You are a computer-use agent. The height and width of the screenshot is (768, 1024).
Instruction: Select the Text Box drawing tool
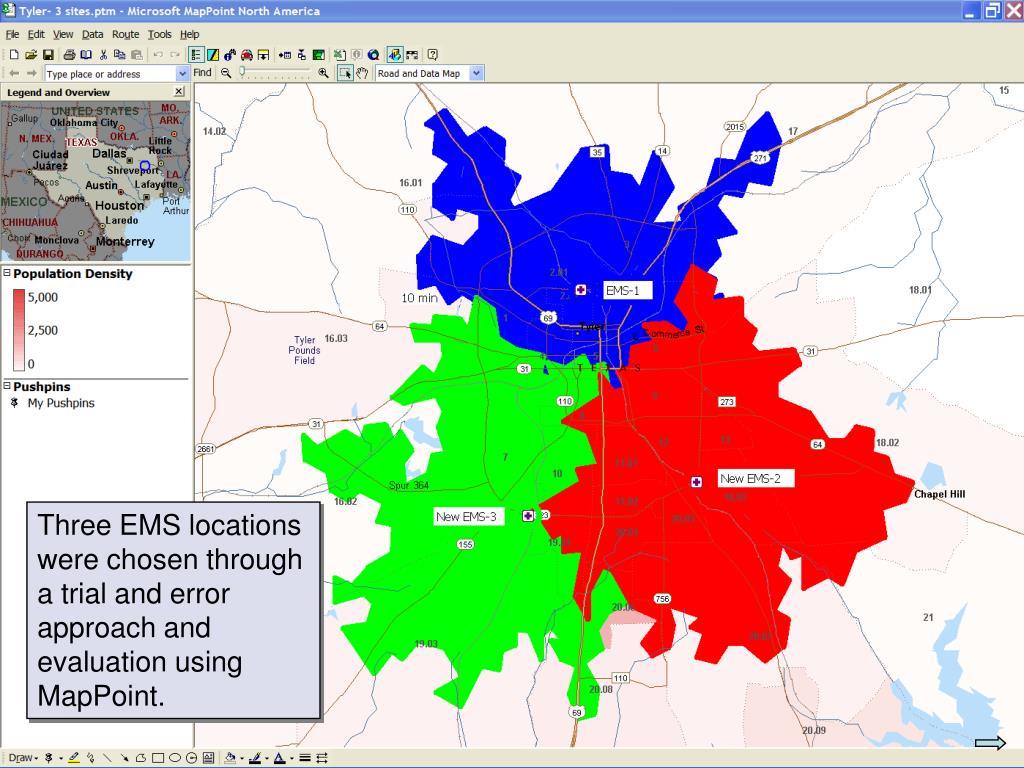[208, 758]
